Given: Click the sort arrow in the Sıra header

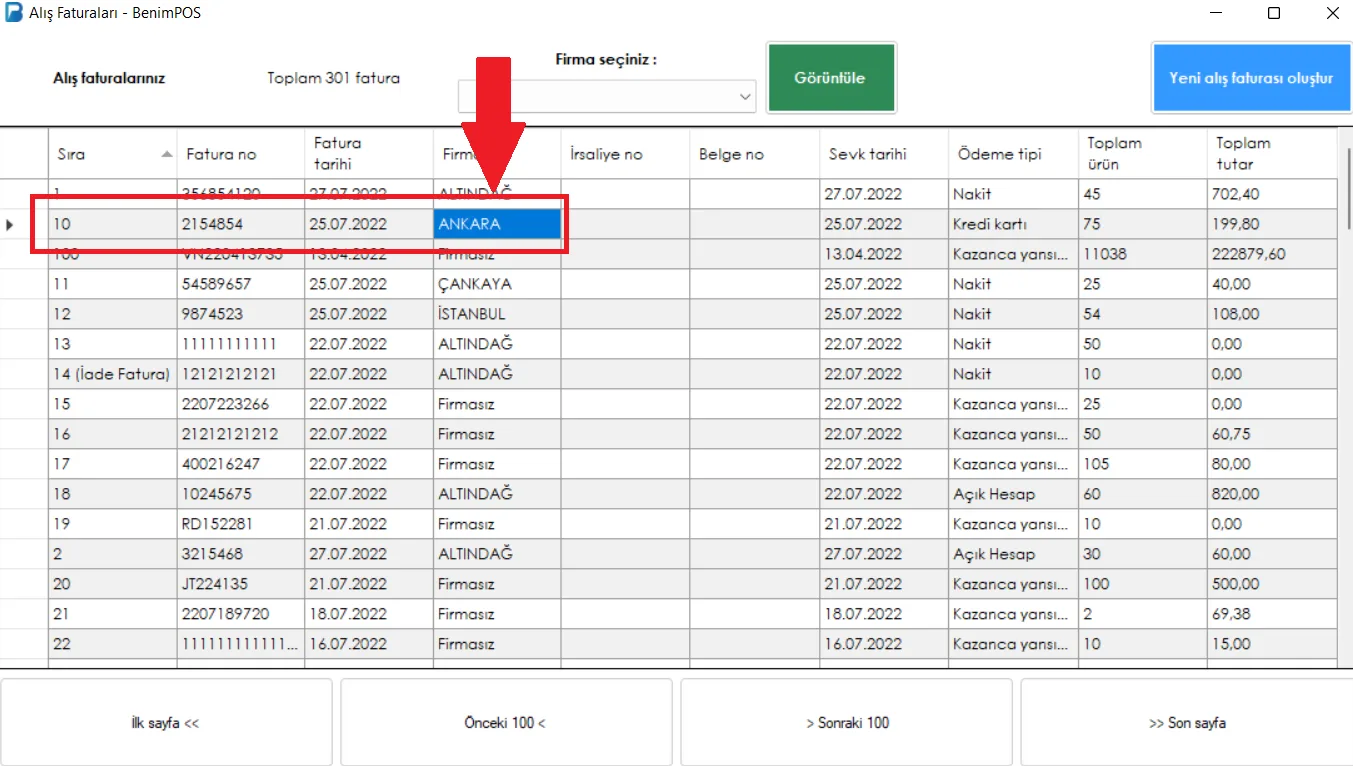Looking at the screenshot, I should click(x=166, y=154).
